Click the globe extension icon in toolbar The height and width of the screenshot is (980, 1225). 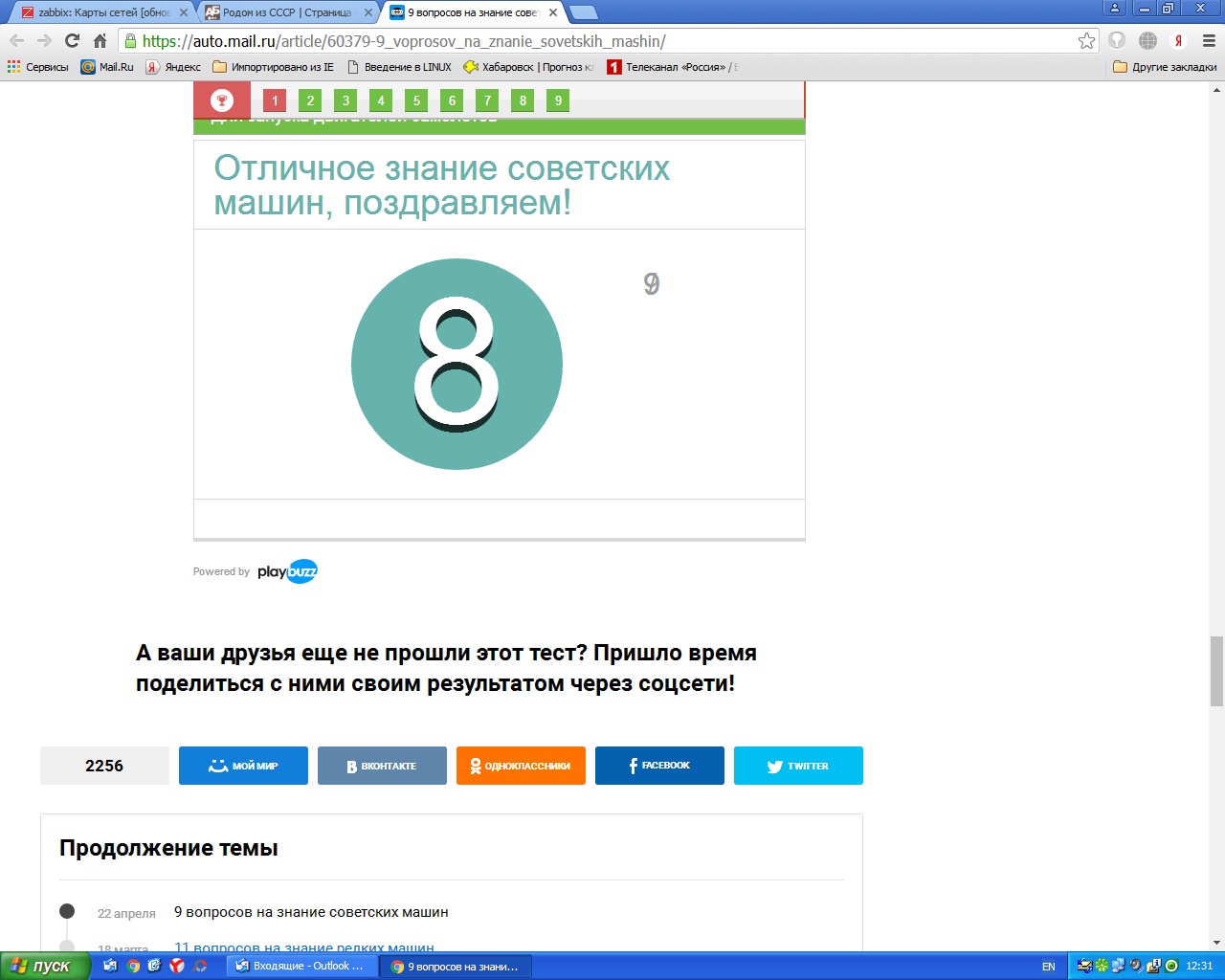(1148, 41)
